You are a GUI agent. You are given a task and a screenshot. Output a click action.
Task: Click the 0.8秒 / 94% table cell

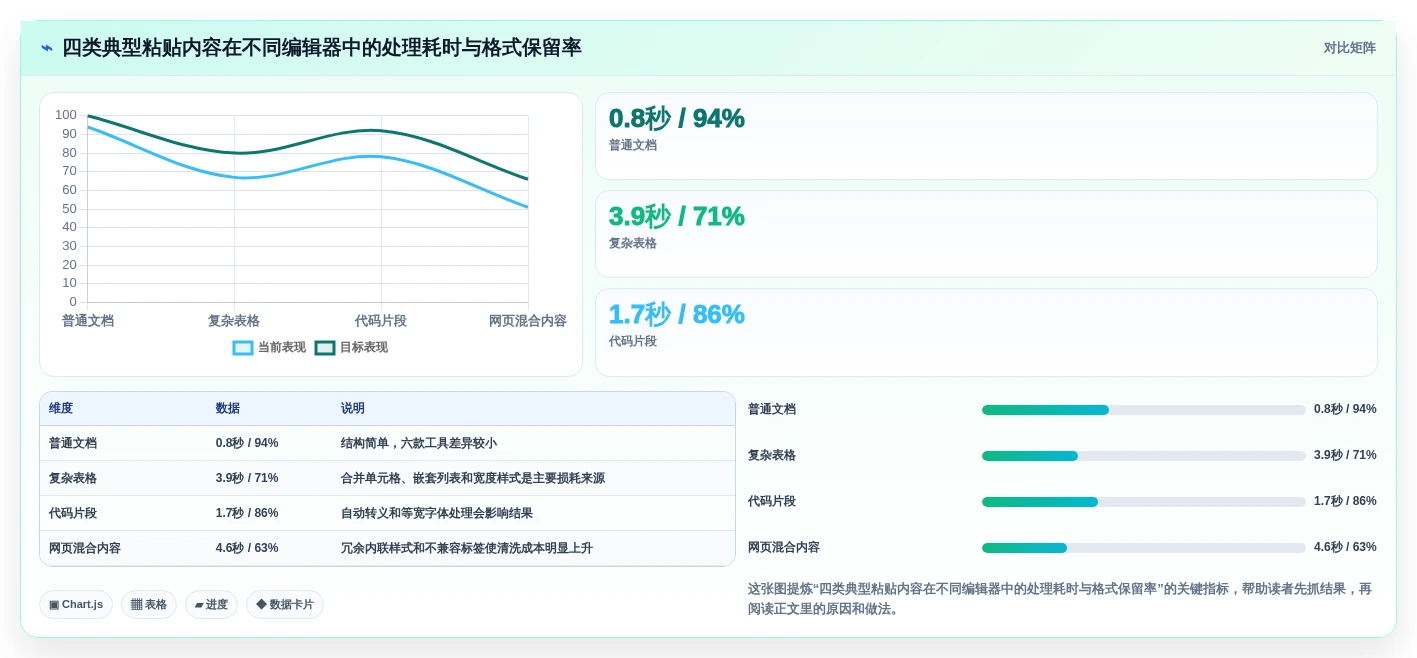click(247, 443)
